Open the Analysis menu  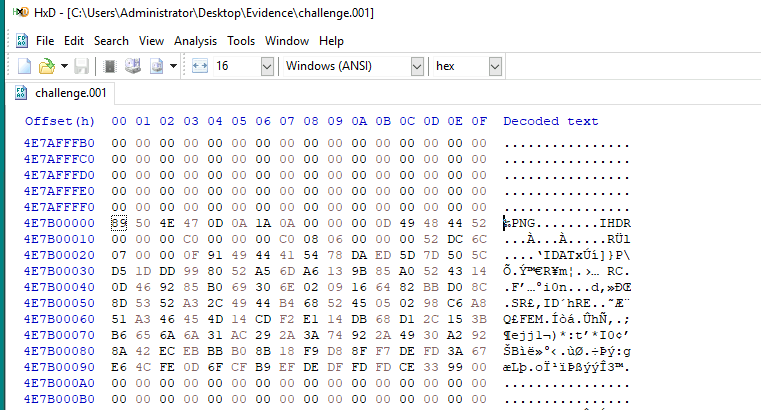point(195,41)
